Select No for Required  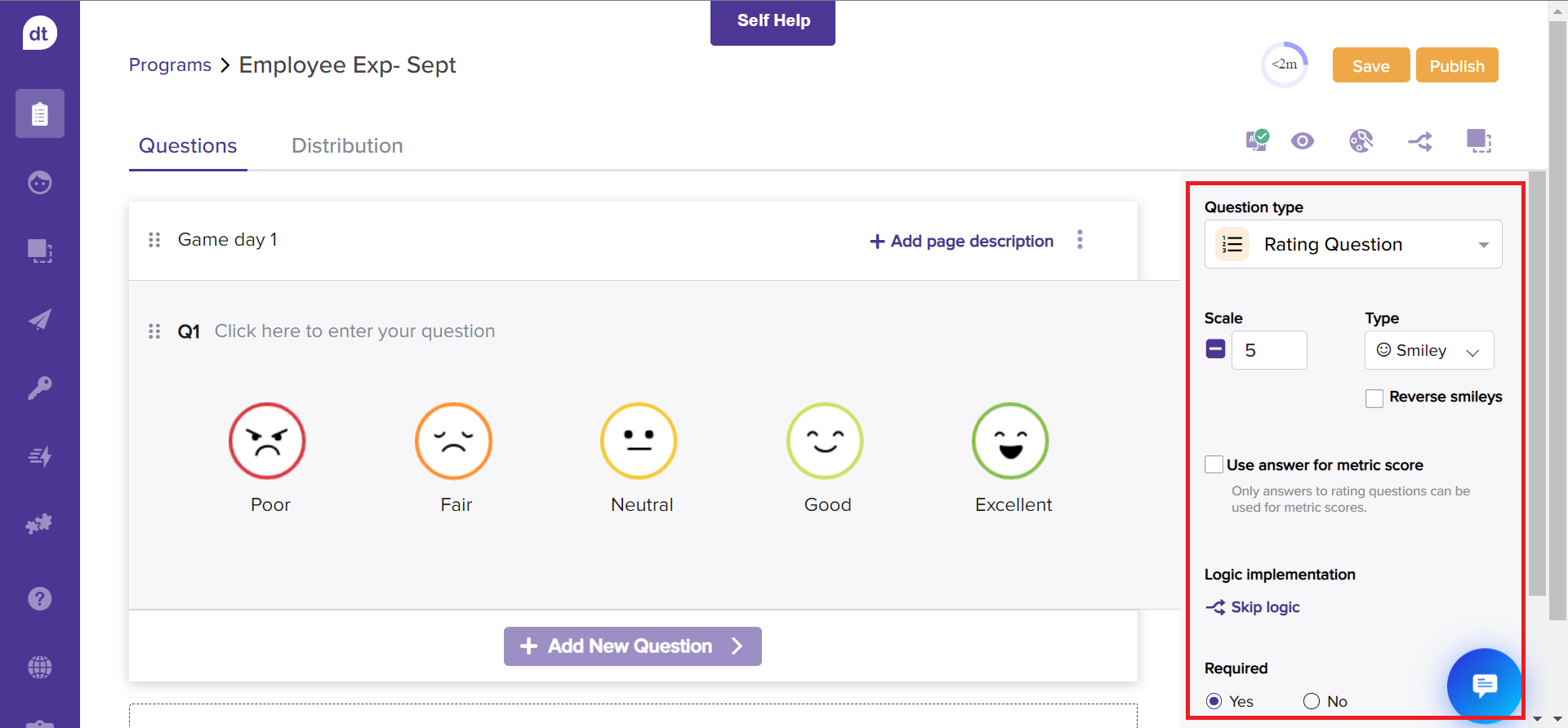[1312, 701]
